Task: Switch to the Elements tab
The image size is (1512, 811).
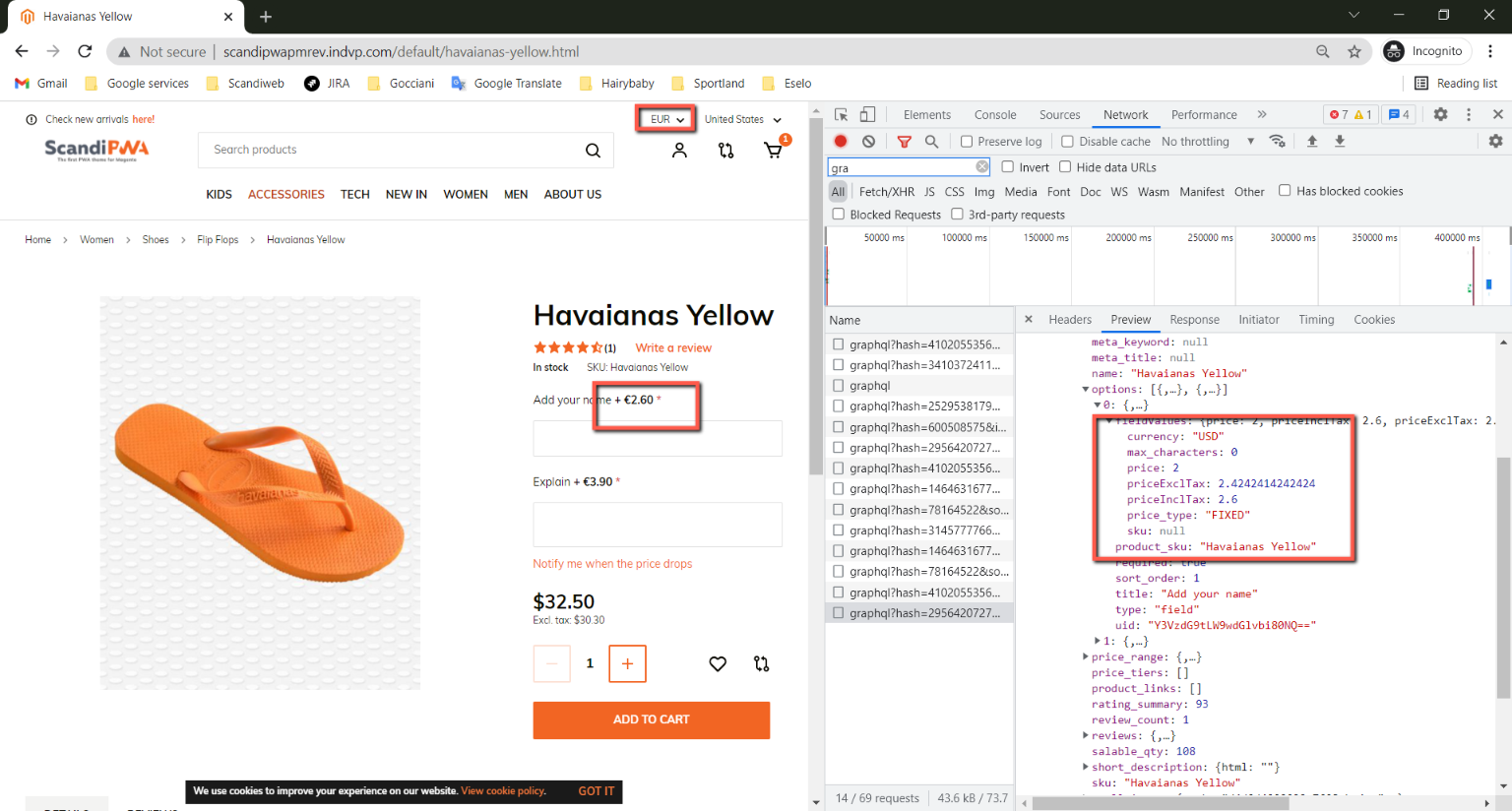Action: (x=927, y=115)
